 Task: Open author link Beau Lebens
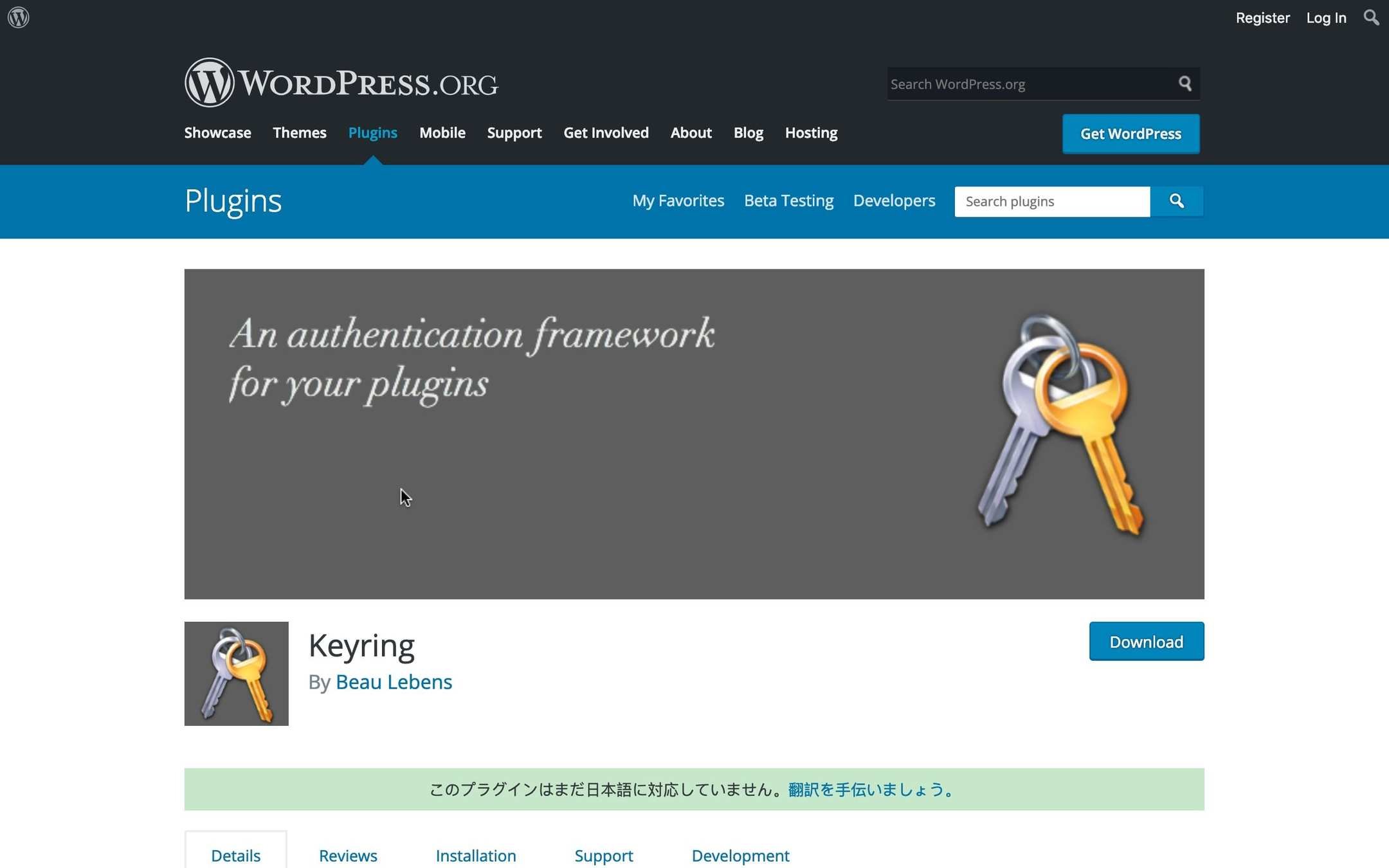394,682
